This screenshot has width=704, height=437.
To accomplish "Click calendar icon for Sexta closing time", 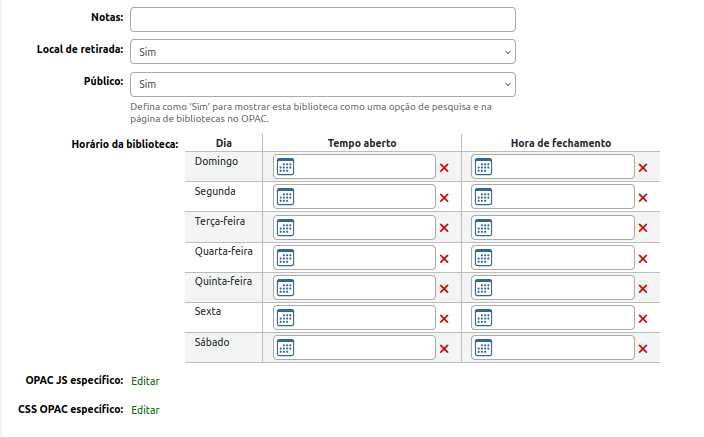I will [484, 318].
